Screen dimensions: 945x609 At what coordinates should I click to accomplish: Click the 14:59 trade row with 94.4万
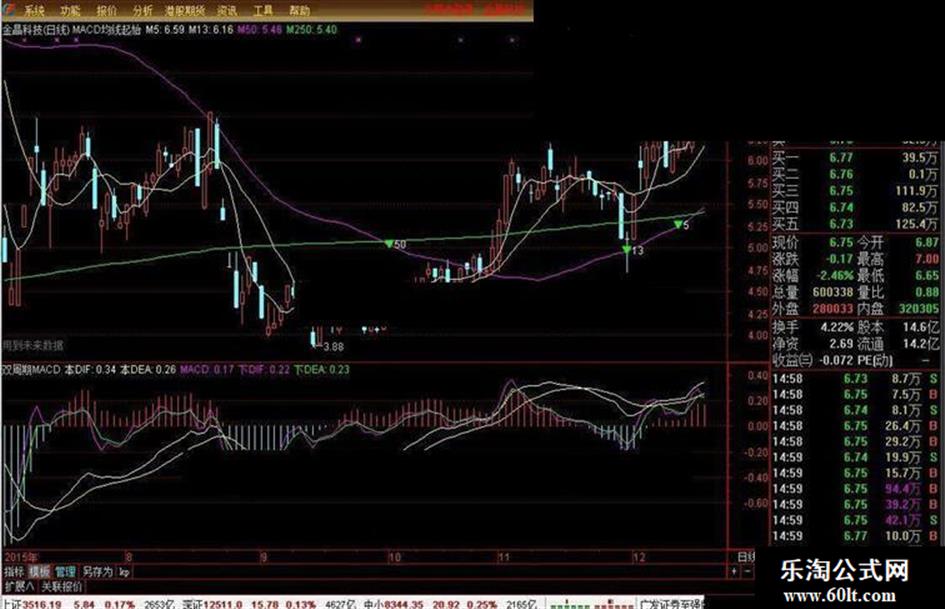[855, 489]
